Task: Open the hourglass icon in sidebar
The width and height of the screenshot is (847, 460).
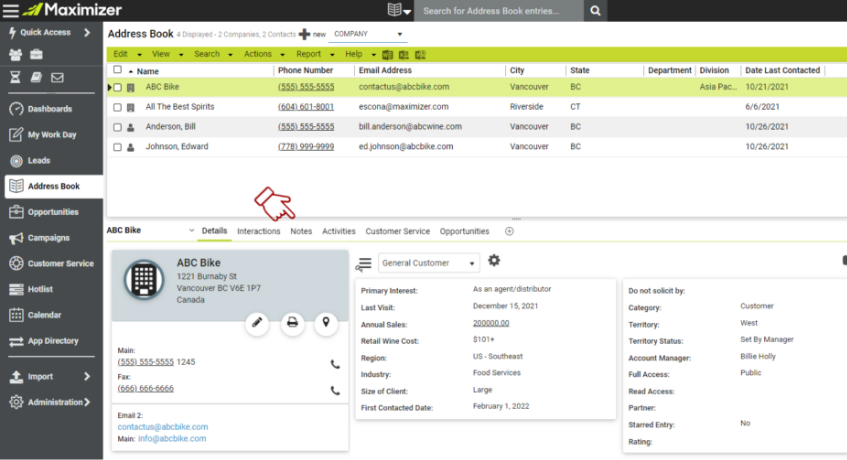Action: click(x=15, y=77)
